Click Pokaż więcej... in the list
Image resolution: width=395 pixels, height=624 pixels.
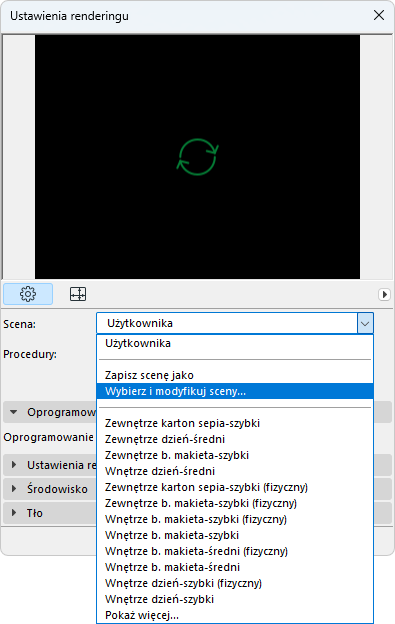click(x=235, y=615)
